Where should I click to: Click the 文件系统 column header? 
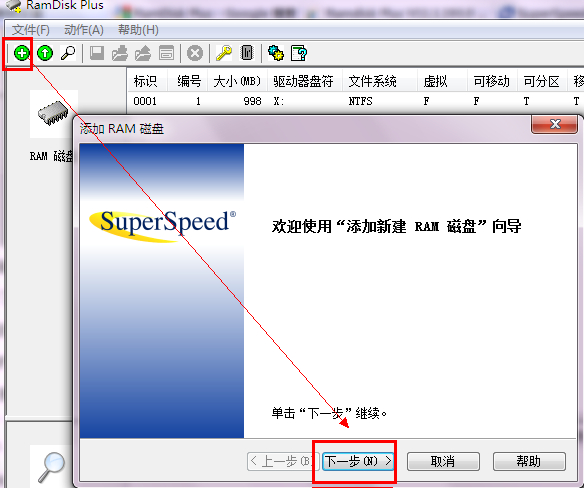click(x=380, y=81)
